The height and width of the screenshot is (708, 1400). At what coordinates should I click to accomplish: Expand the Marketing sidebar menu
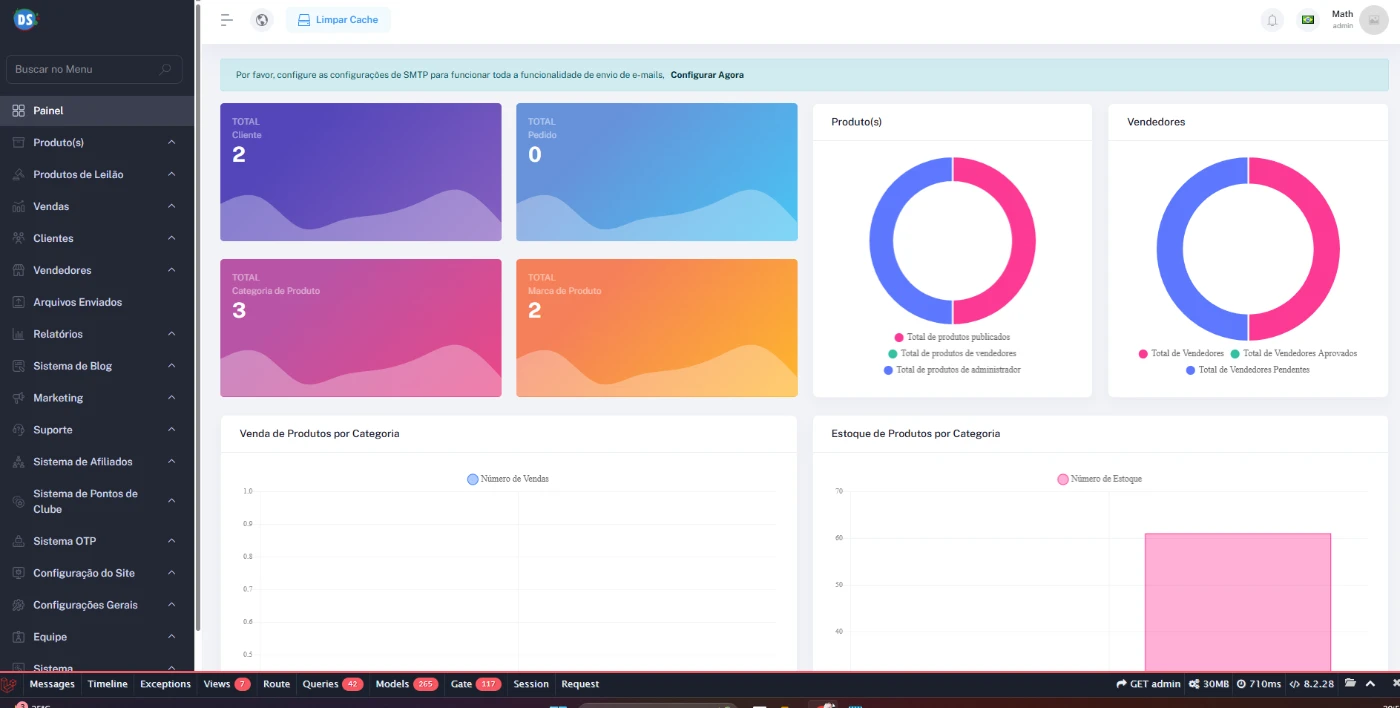tap(97, 398)
